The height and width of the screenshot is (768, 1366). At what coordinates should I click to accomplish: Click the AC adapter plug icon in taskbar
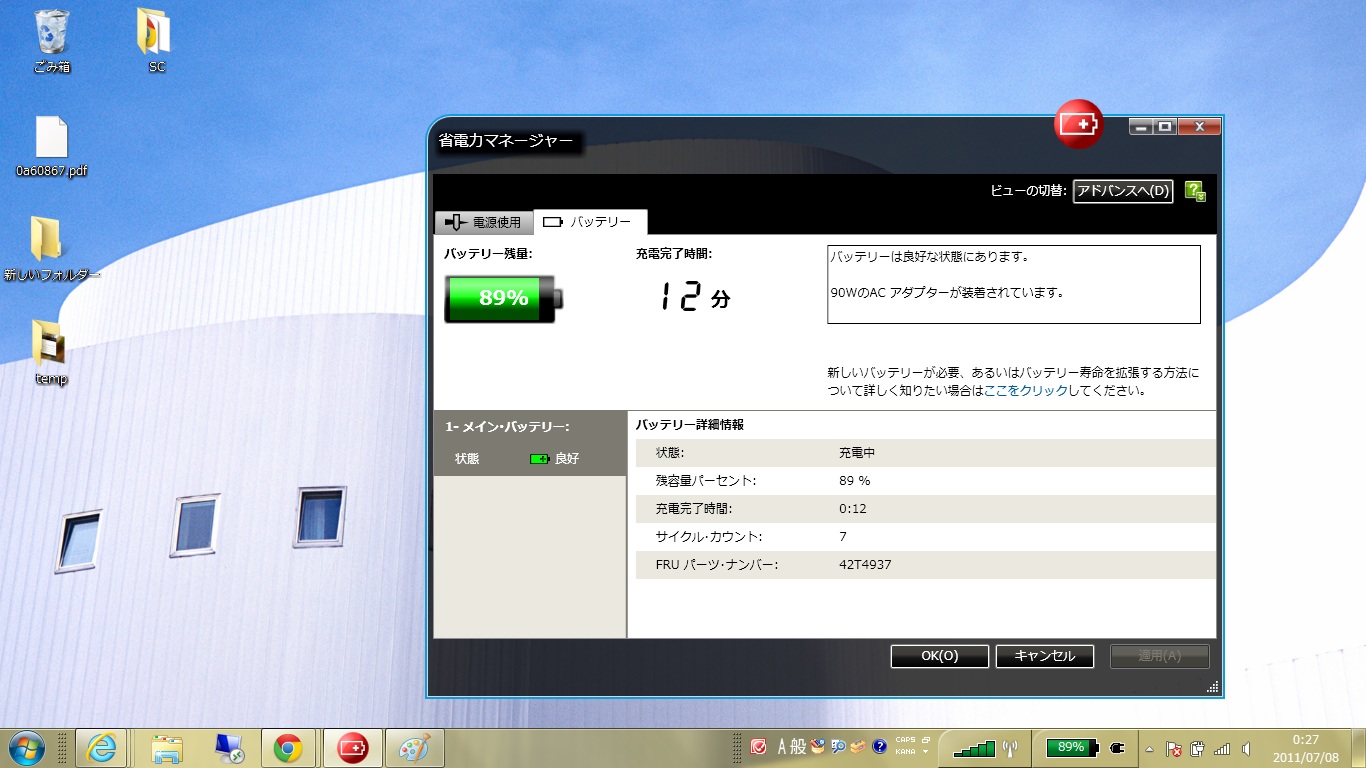(1118, 747)
